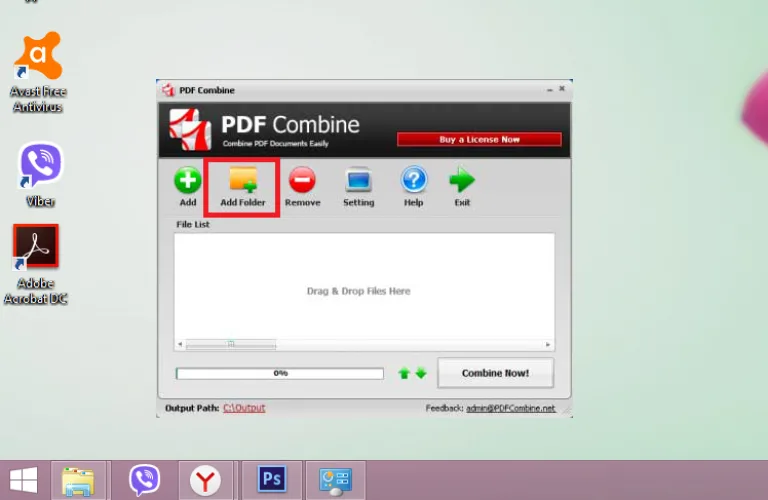This screenshot has width=768, height=500.
Task: Move selected file down with green arrow
Action: pyautogui.click(x=421, y=374)
